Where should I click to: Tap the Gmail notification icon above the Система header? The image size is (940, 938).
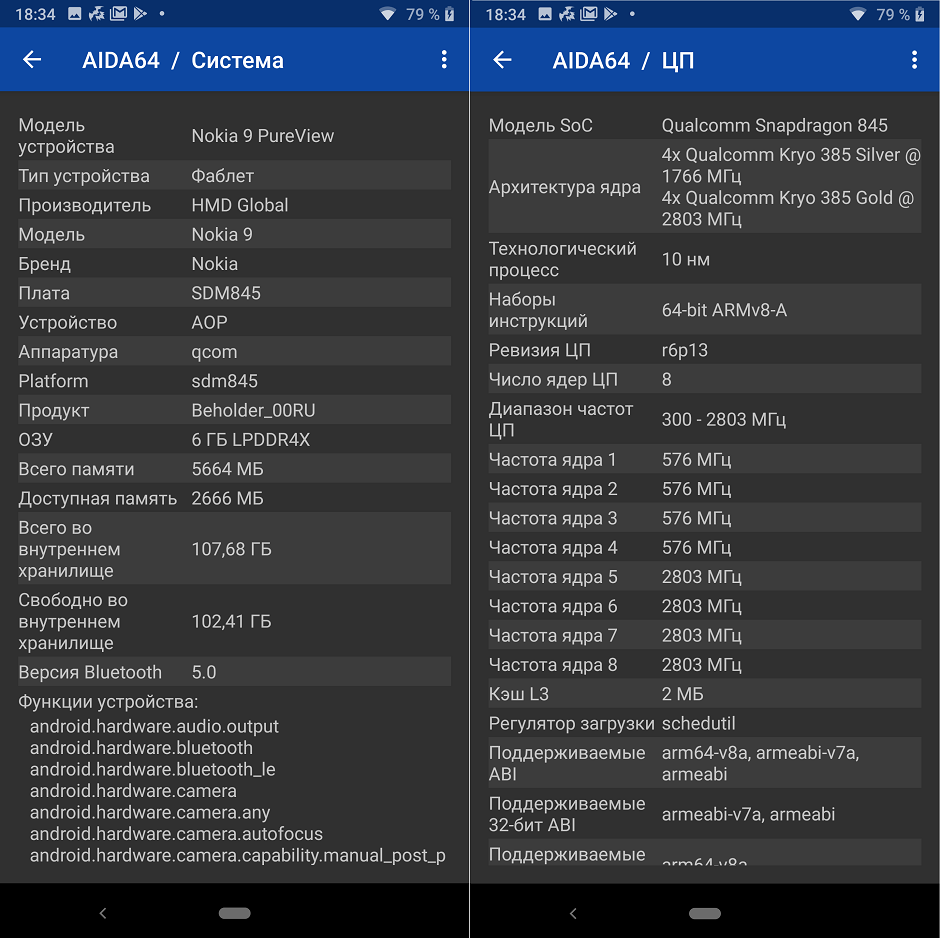(118, 14)
